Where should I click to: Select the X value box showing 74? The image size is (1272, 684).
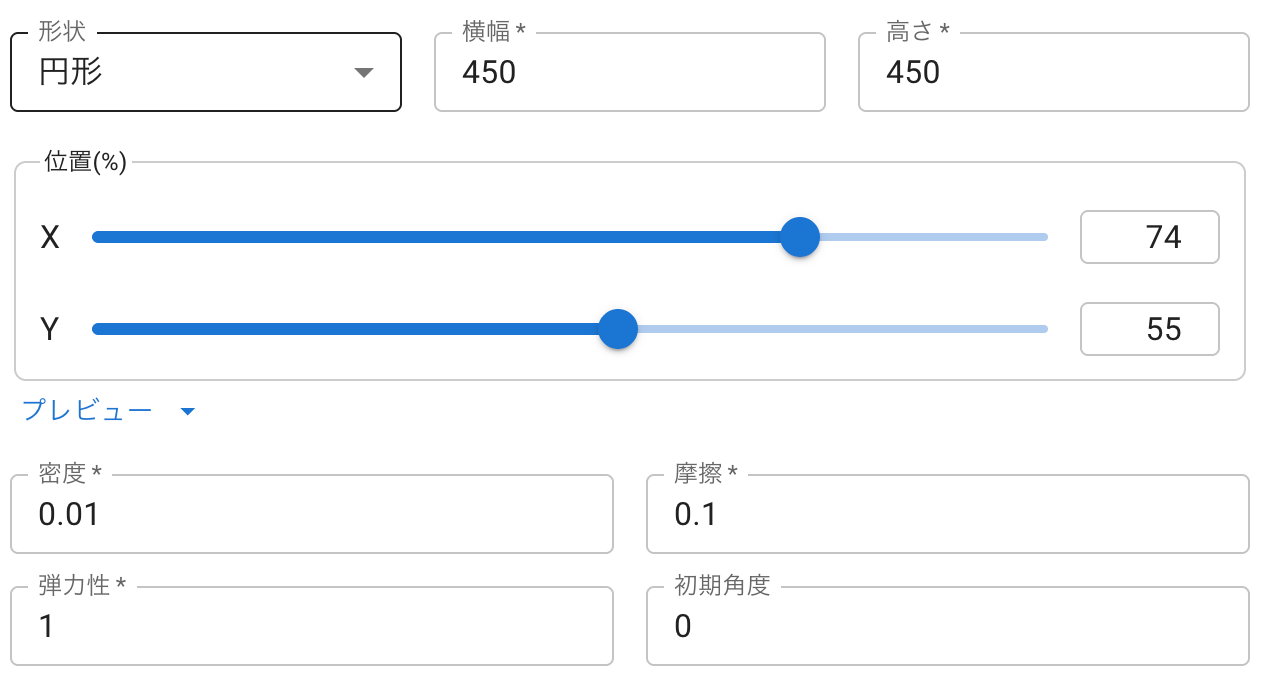[1150, 237]
